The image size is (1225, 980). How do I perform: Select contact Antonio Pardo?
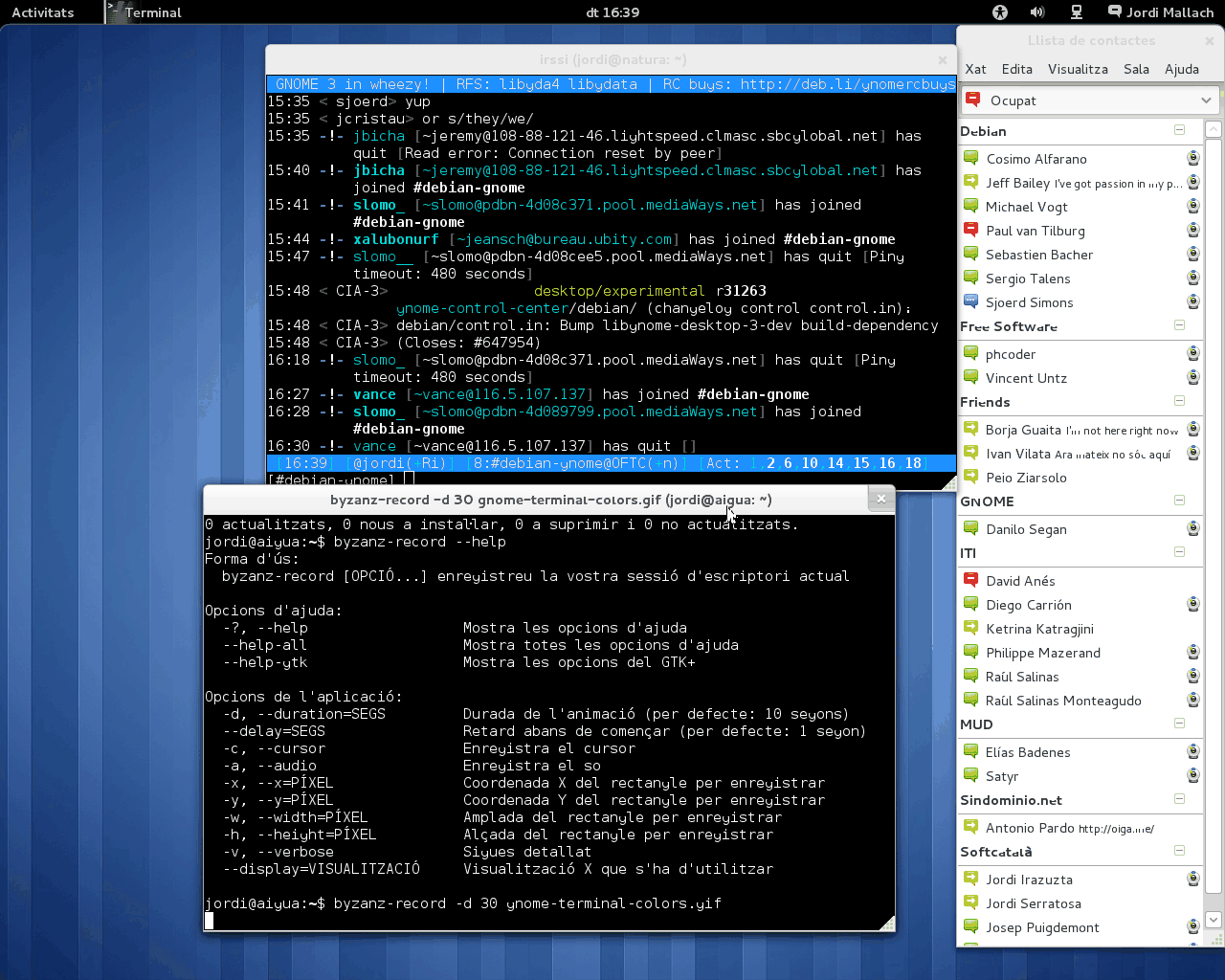click(x=1080, y=828)
